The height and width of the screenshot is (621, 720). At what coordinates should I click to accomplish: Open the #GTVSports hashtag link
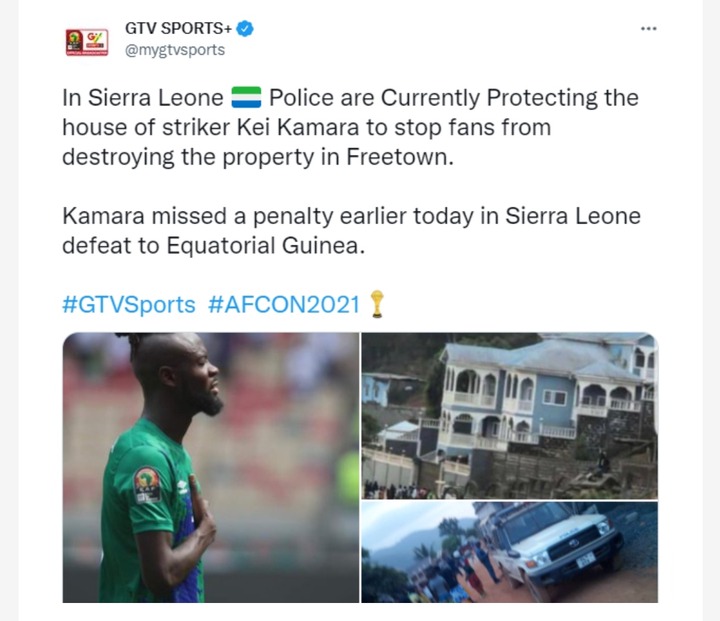(129, 305)
